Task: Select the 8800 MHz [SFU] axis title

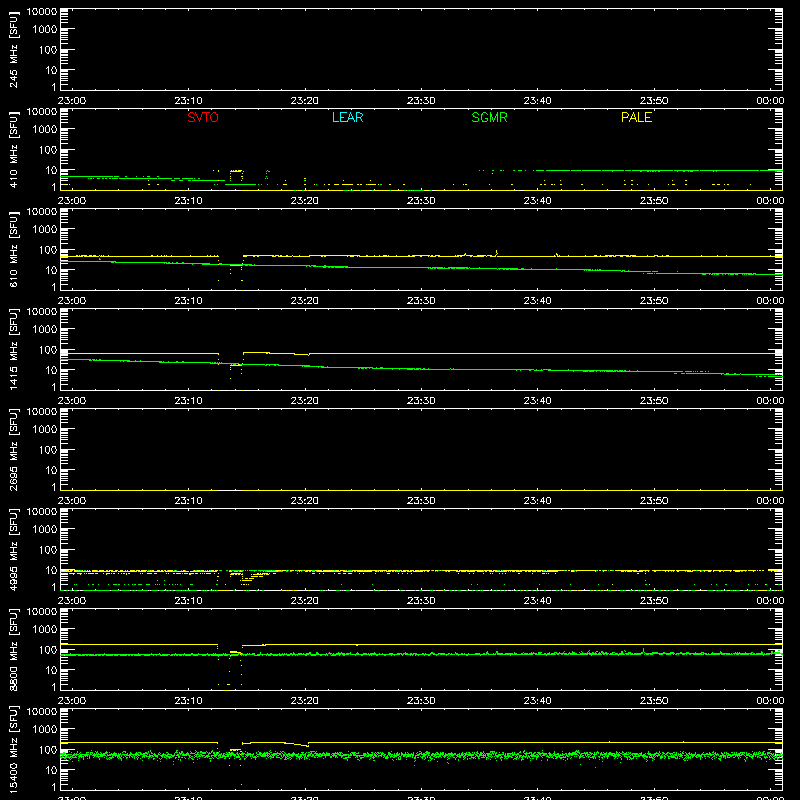Action: [14, 650]
